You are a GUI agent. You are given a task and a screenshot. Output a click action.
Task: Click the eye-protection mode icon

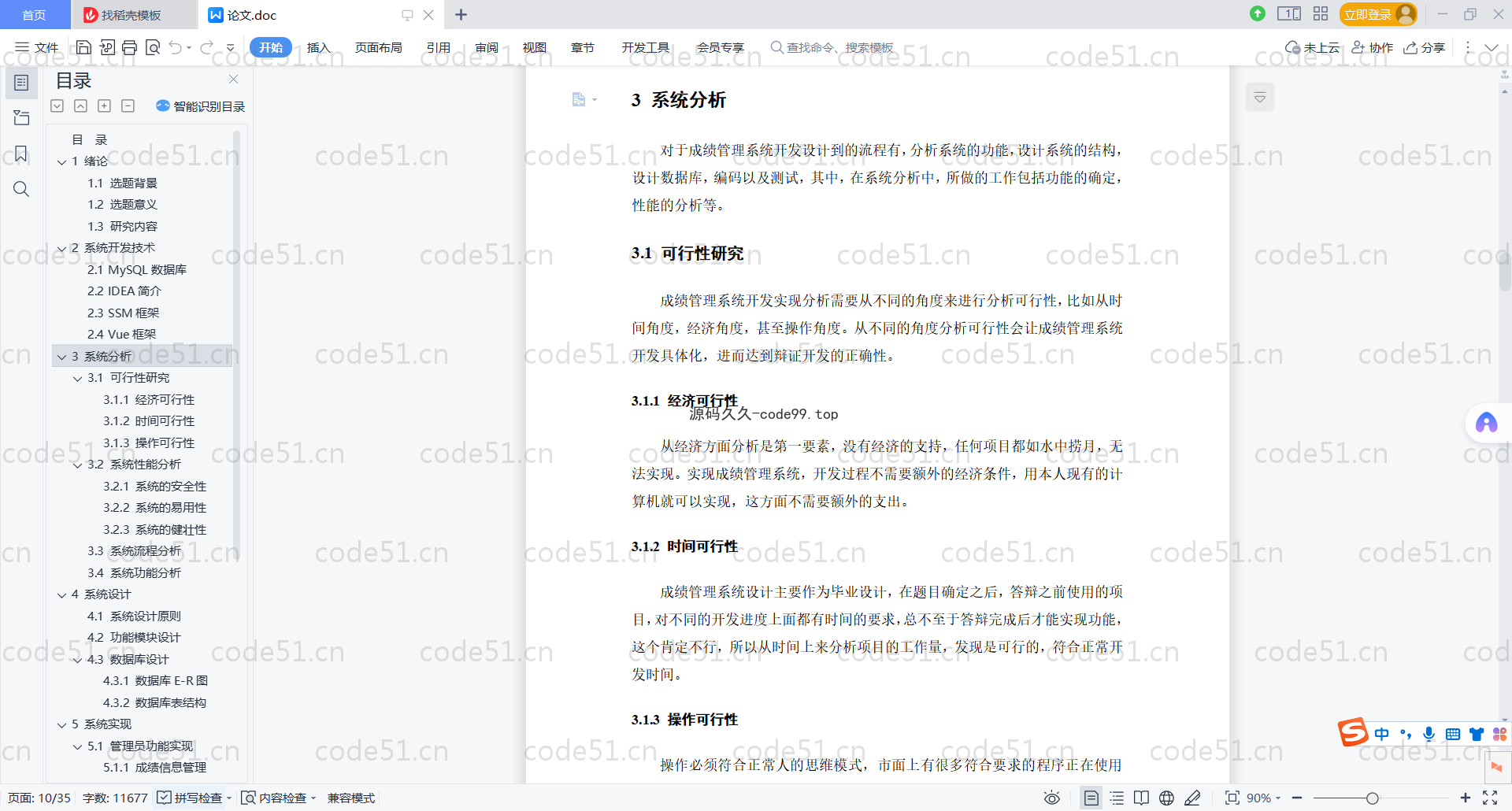[x=1052, y=798]
